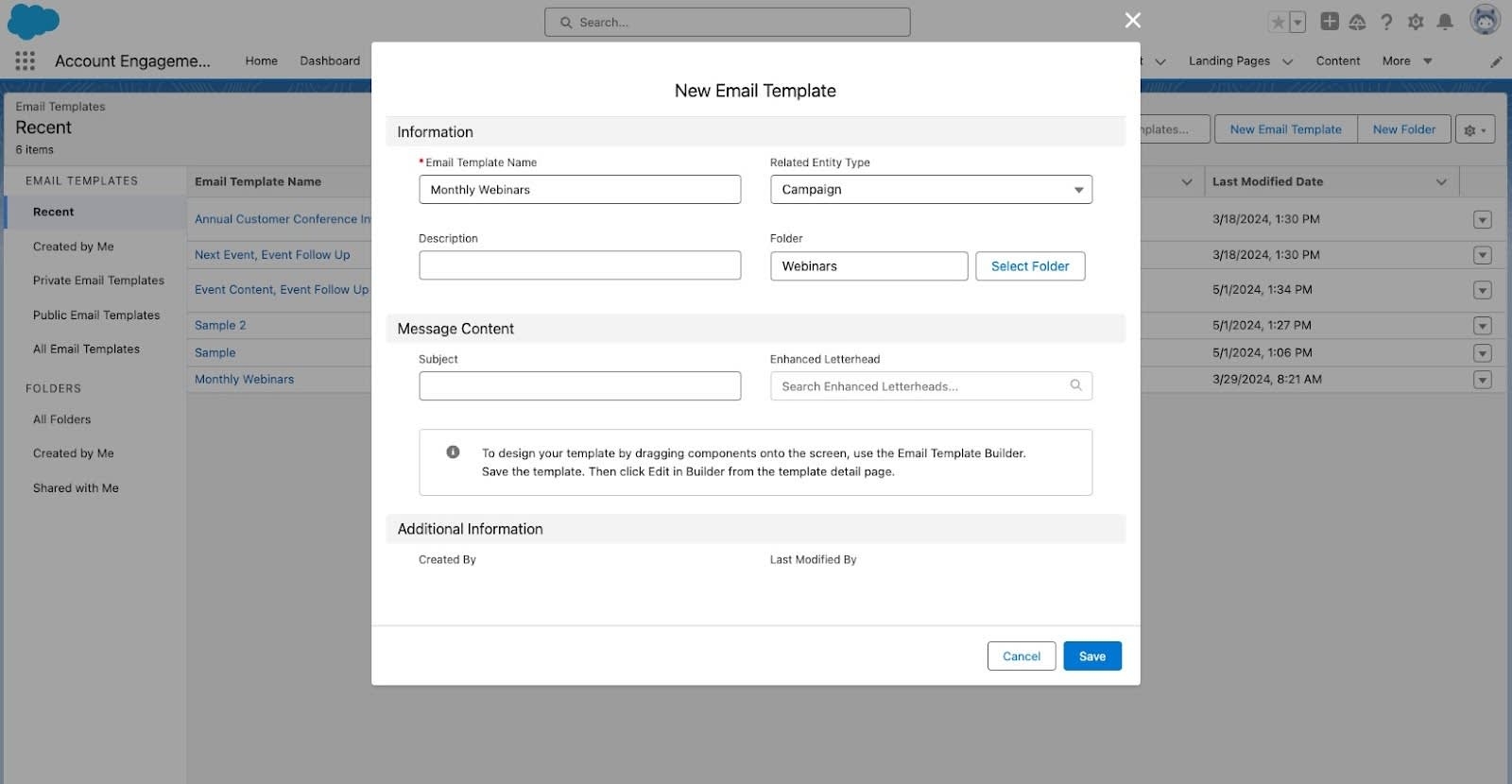Select Created by Me under Folders
Screen dimensions: 1512x784
click(74, 453)
